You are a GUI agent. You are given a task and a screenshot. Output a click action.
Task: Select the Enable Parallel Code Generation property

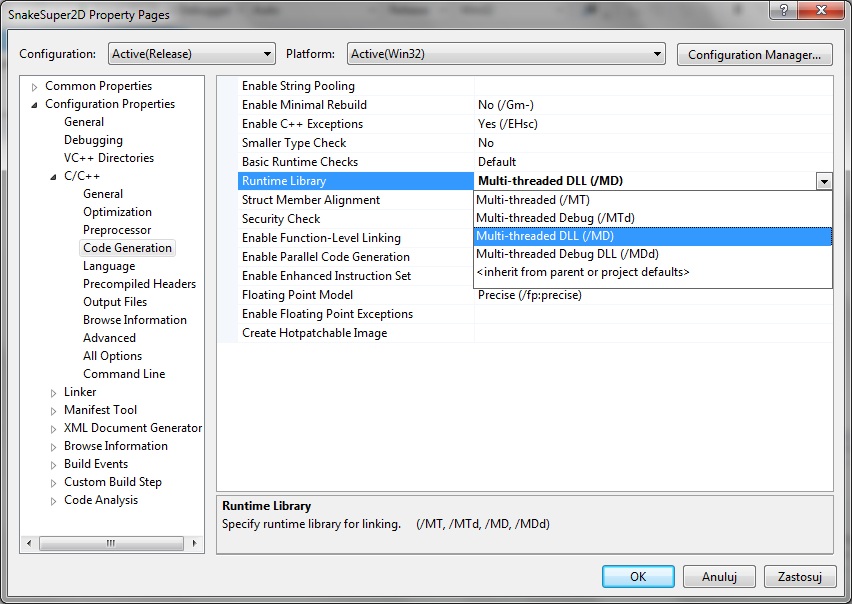[x=356, y=257]
